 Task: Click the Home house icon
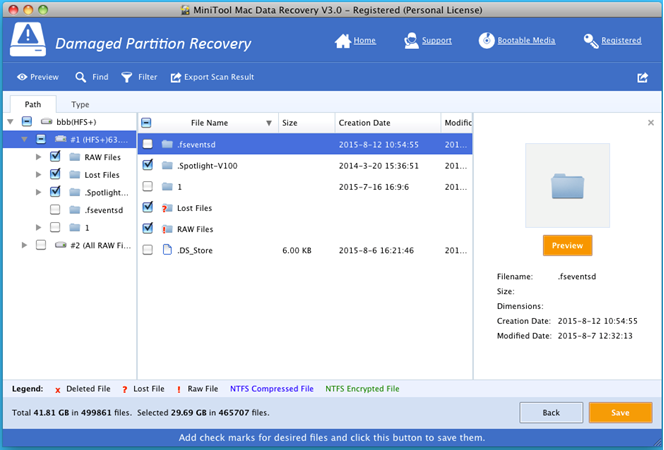(343, 41)
